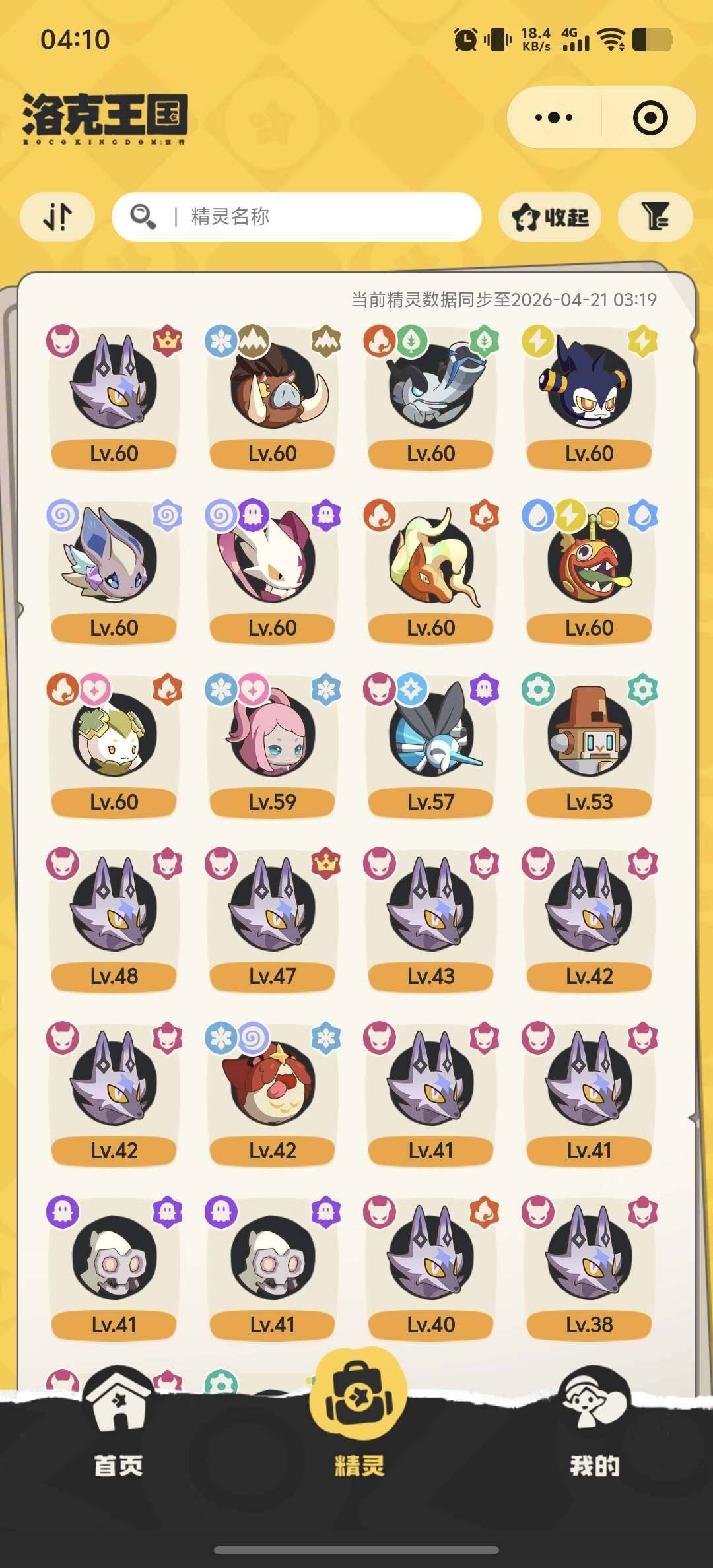Viewport: 713px width, 1568px height.
Task: Open the Lv.53 robot spirit
Action: [x=590, y=745]
